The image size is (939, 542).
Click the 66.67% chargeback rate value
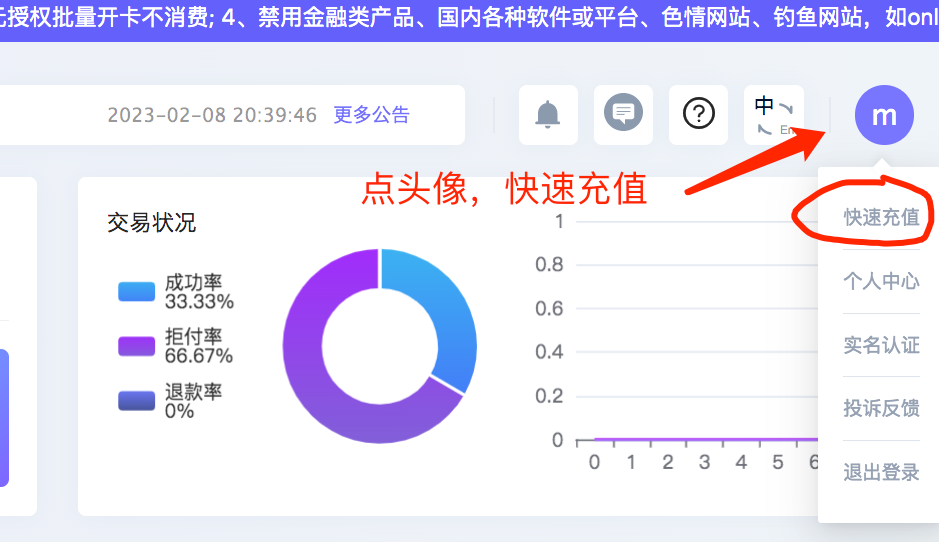point(199,356)
